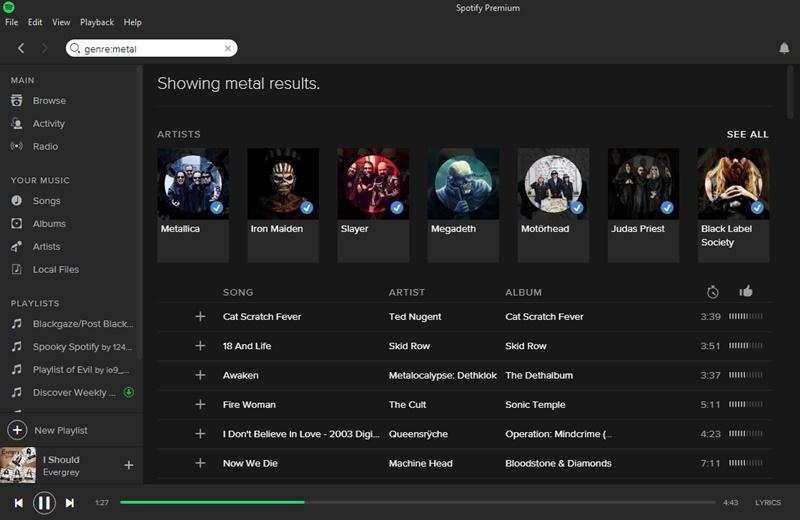Clear the genre:metal search text
800x520 pixels.
click(228, 48)
